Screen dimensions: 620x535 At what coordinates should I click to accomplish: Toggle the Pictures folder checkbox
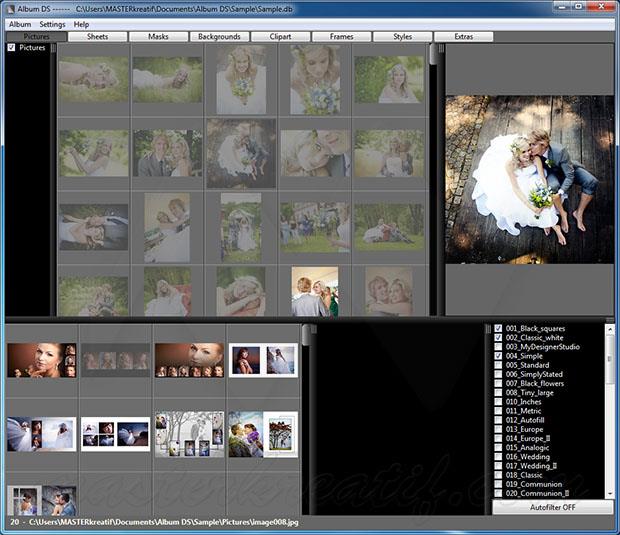pyautogui.click(x=12, y=48)
